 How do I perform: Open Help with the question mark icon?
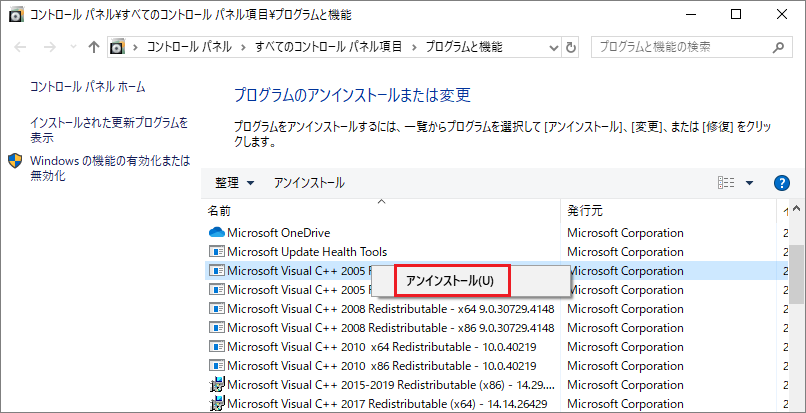781,183
